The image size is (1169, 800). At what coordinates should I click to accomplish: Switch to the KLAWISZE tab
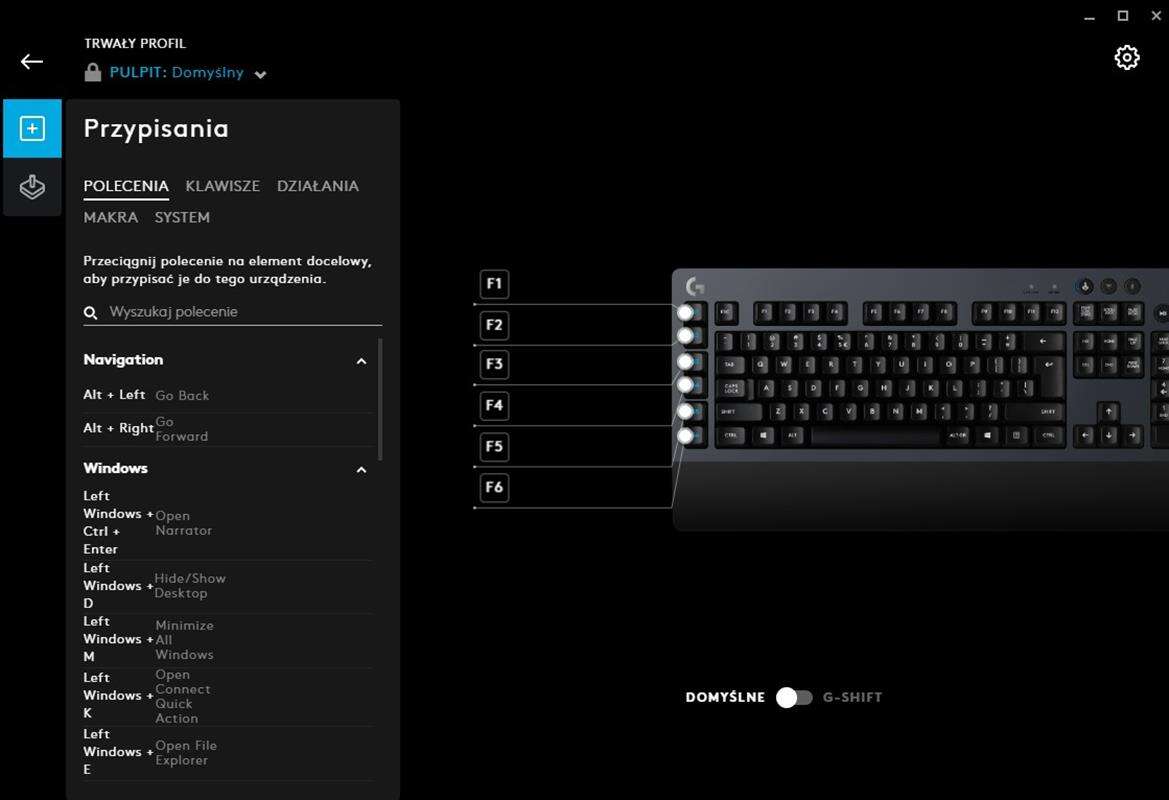tap(222, 186)
